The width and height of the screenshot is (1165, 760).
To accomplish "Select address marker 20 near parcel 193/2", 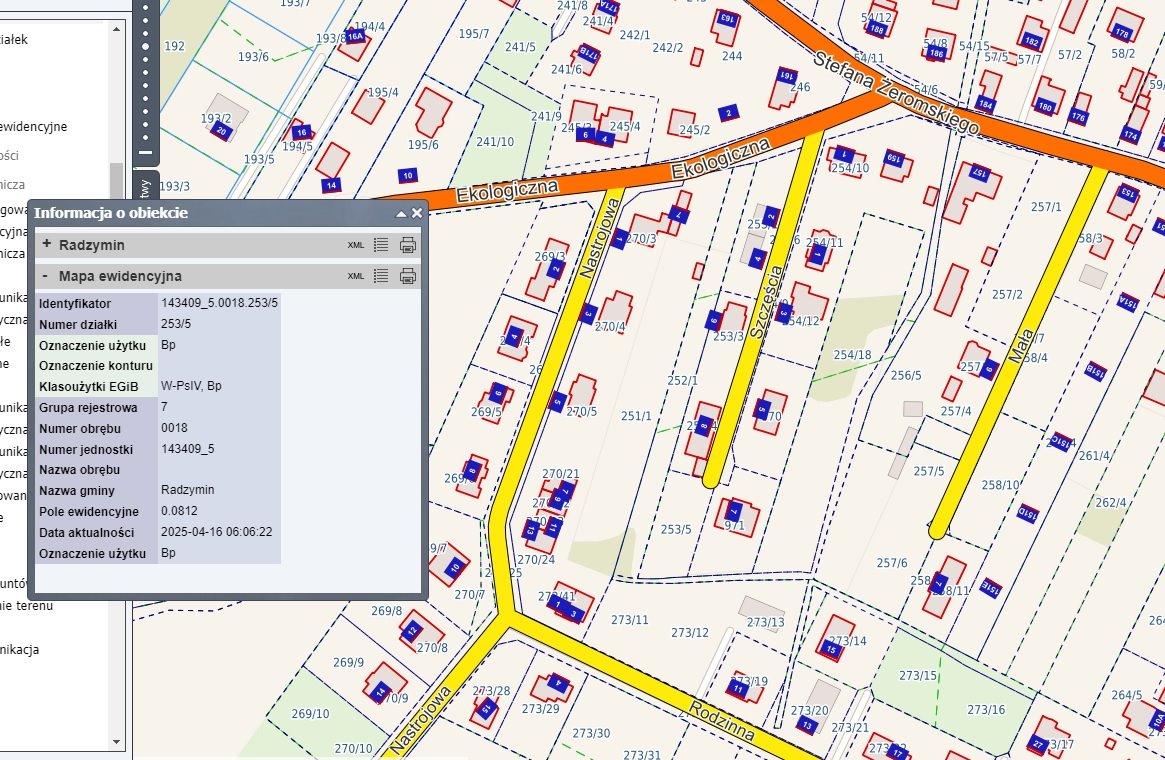I will pos(221,131).
